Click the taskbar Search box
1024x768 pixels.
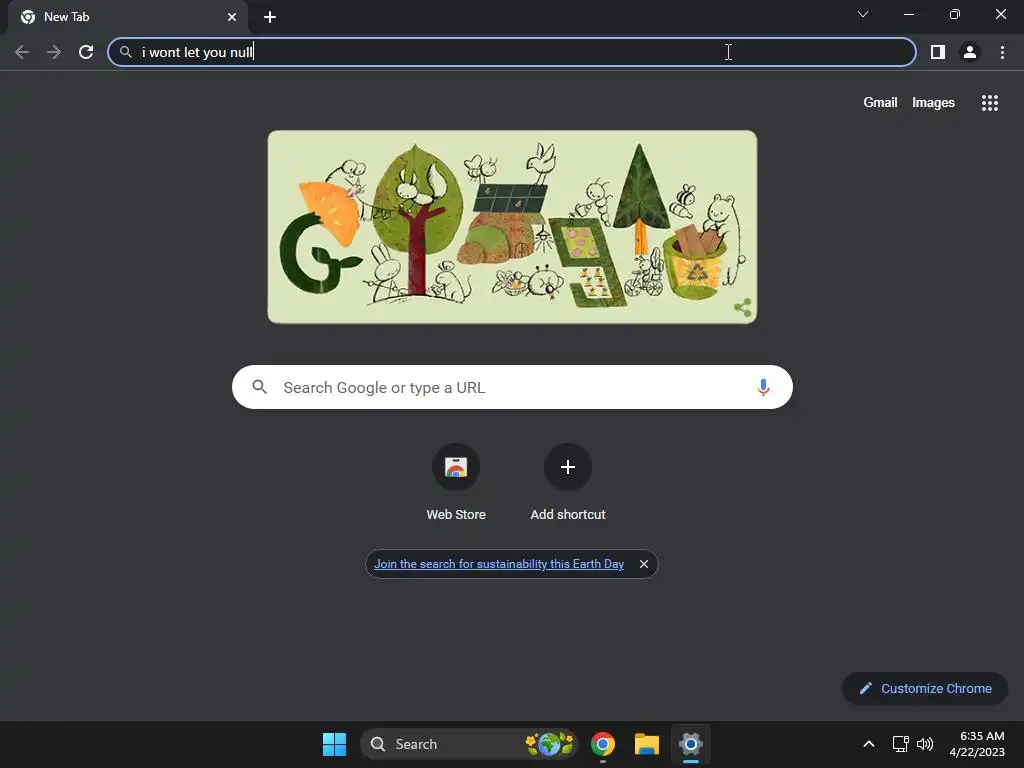pyautogui.click(x=469, y=744)
